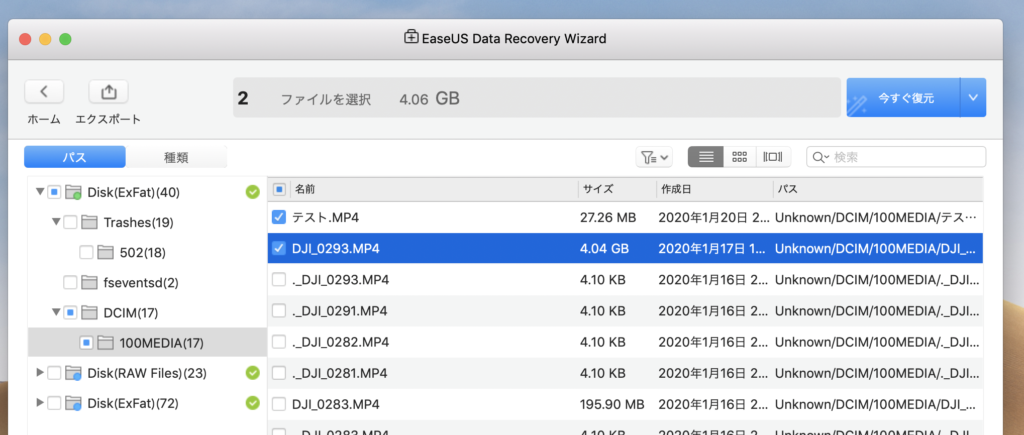Check the ._DJI_0293.MP4 checkbox
Viewport: 1024px width, 435px height.
tap(279, 280)
